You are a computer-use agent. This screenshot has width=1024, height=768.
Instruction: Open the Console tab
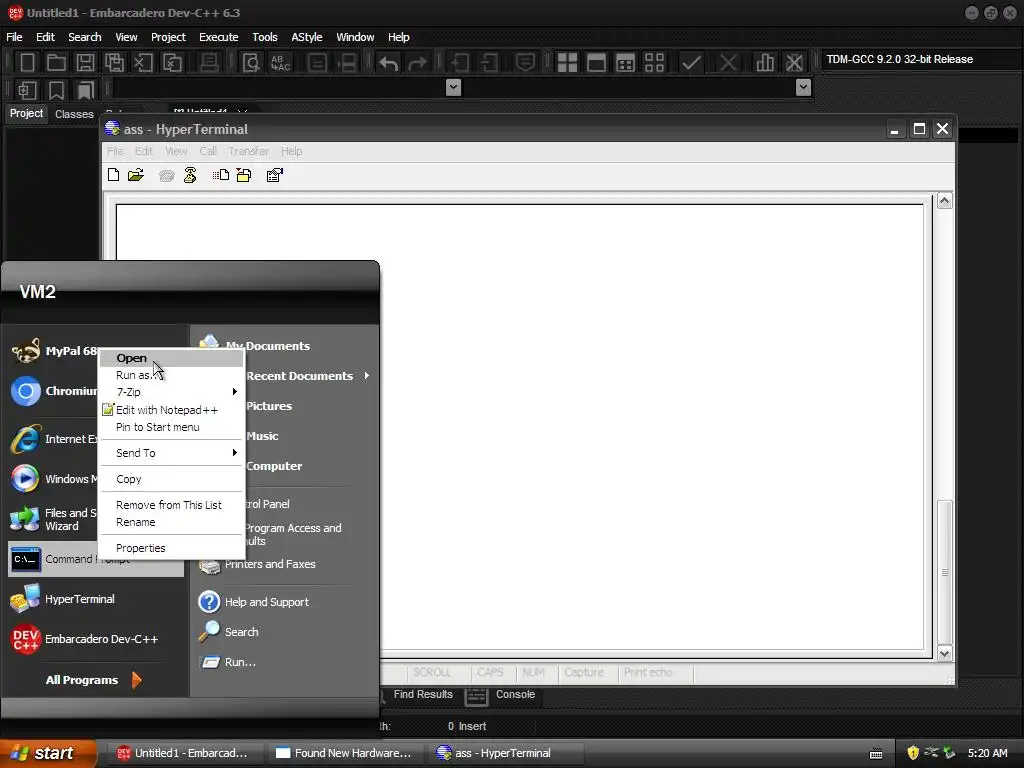(x=502, y=695)
